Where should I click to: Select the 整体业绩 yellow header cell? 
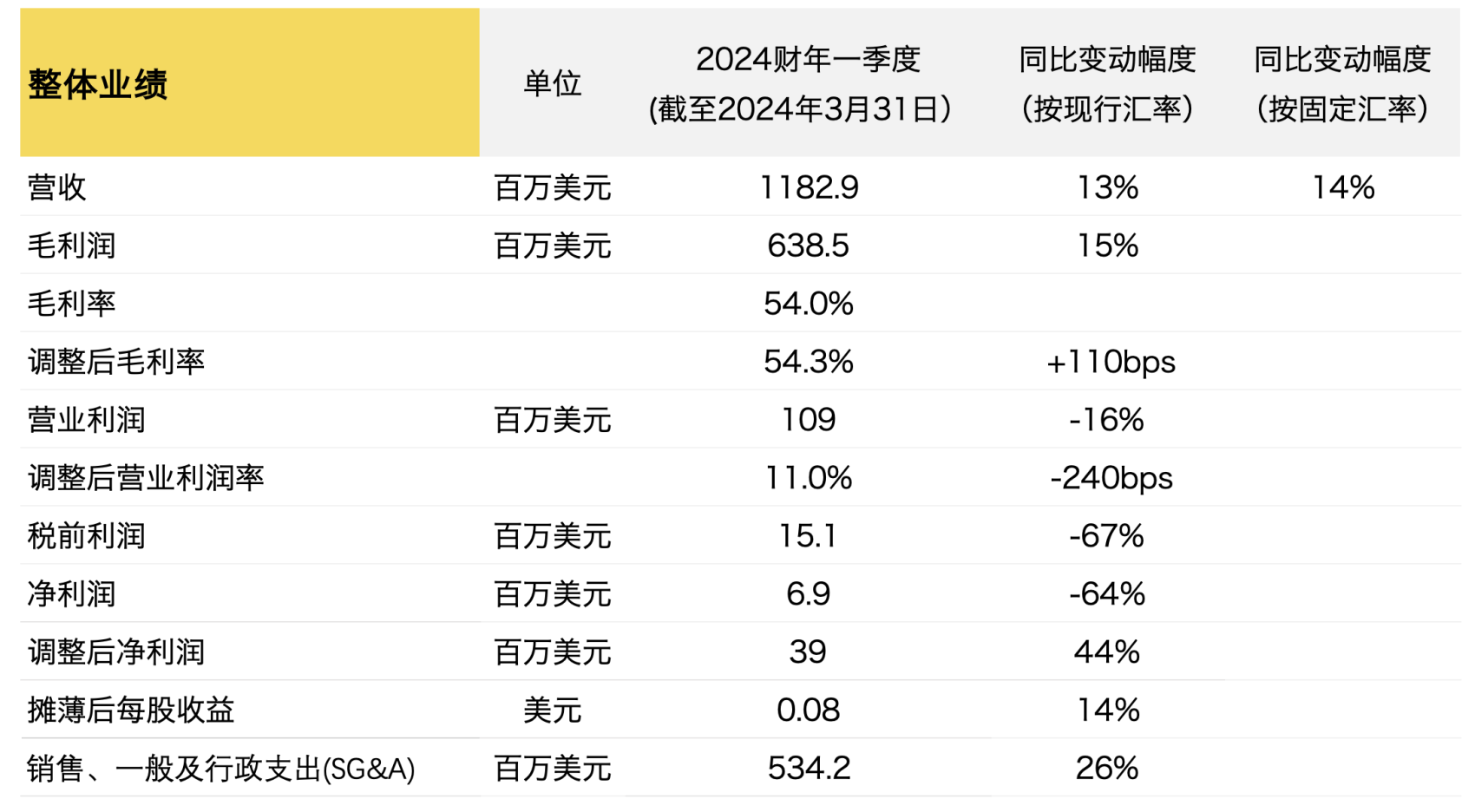[250, 83]
